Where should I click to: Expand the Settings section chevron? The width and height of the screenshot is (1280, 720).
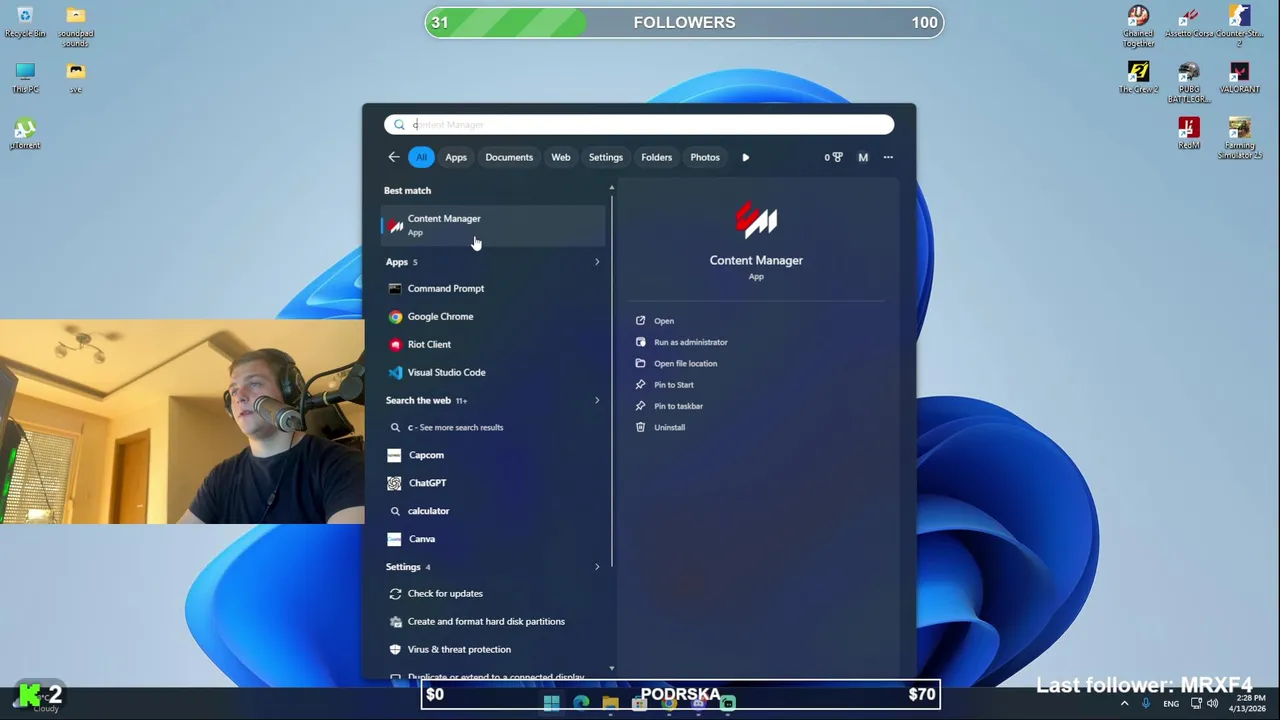[597, 567]
